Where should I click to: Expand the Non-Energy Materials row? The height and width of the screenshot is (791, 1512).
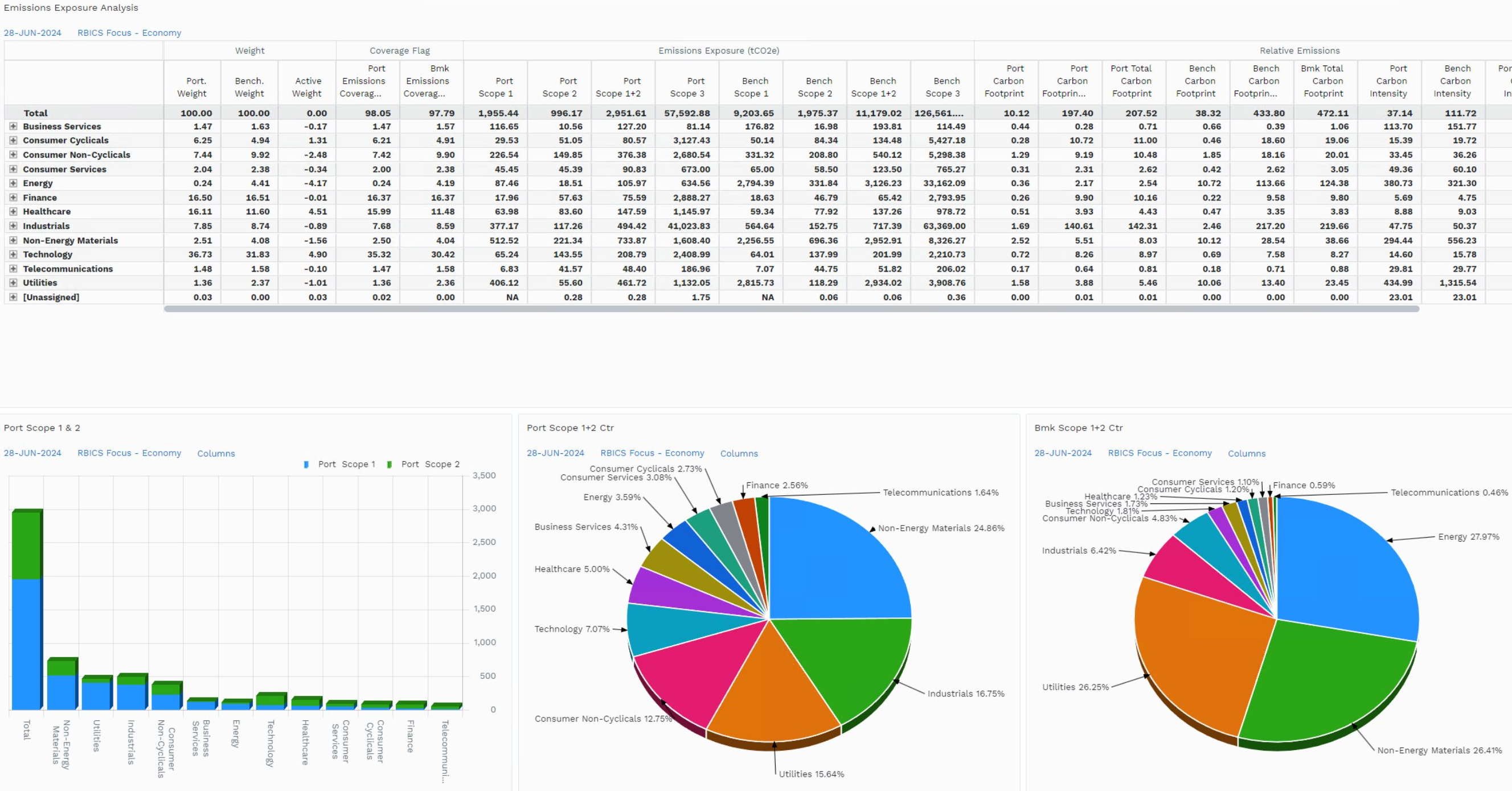(x=13, y=240)
